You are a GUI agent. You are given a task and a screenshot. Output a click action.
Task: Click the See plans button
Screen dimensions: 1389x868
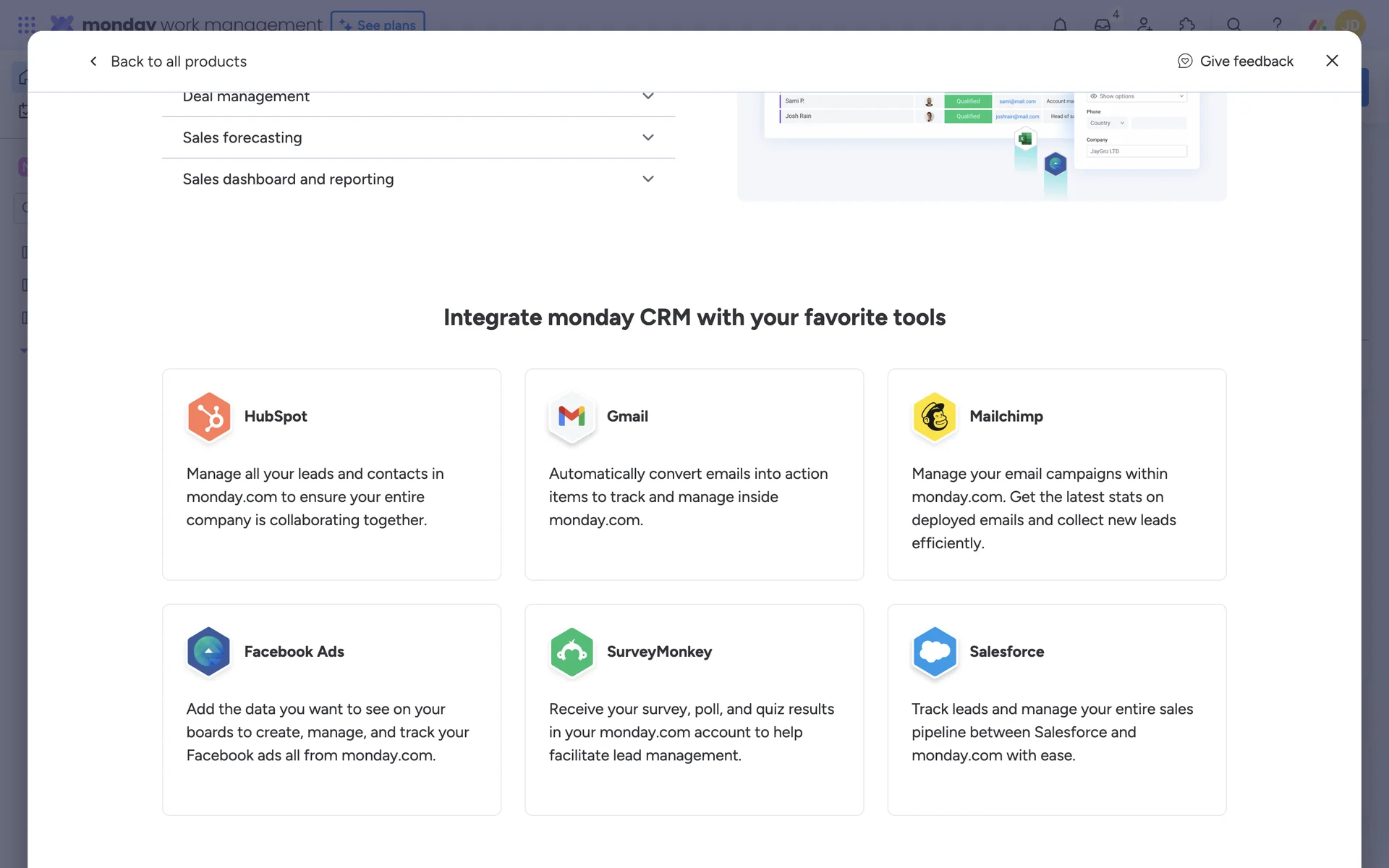point(378,24)
